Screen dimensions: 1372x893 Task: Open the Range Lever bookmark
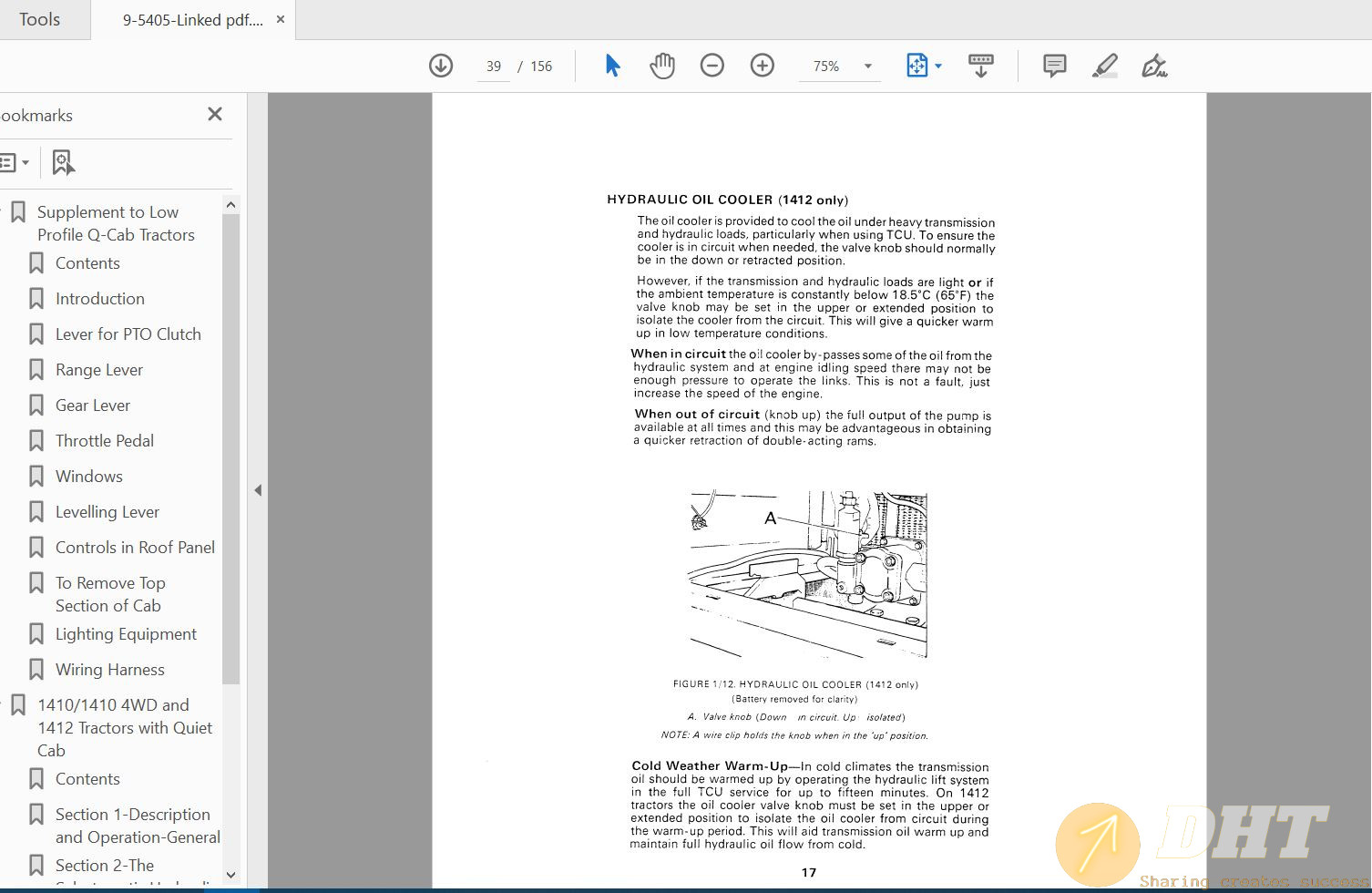99,370
